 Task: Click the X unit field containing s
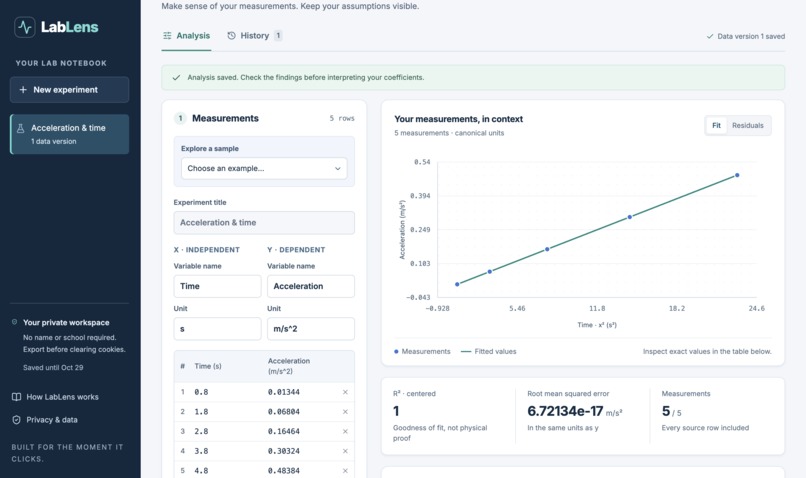coord(217,329)
